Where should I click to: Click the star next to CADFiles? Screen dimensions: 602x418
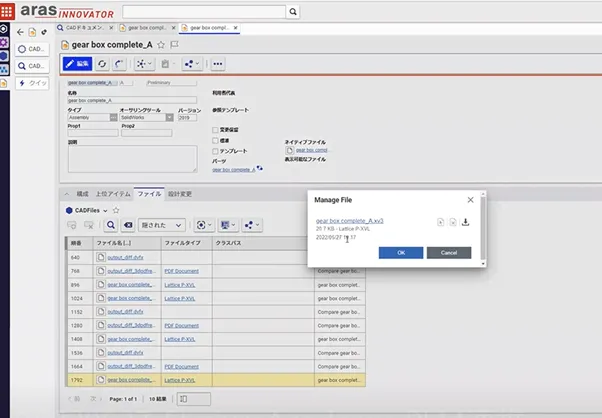point(116,210)
